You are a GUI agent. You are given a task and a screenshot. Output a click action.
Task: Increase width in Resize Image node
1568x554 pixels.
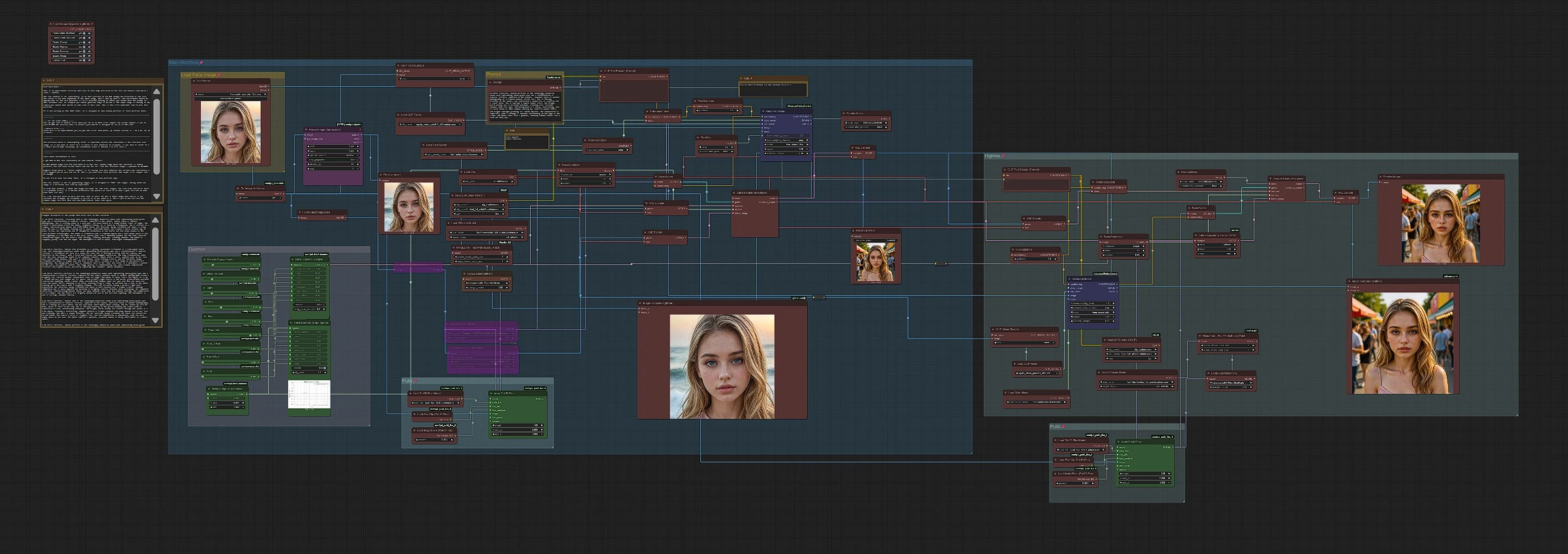(358, 146)
